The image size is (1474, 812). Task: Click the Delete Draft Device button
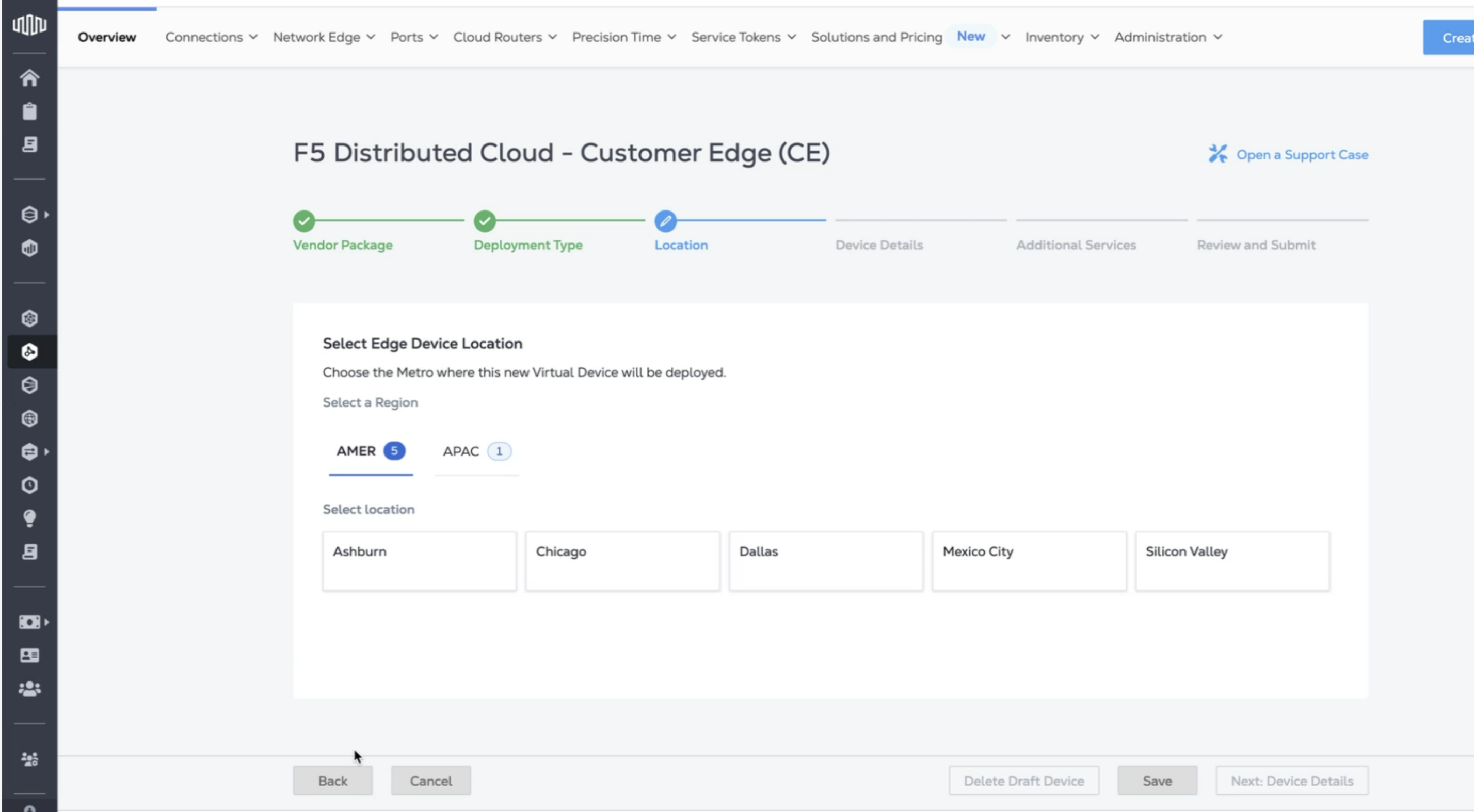point(1023,780)
